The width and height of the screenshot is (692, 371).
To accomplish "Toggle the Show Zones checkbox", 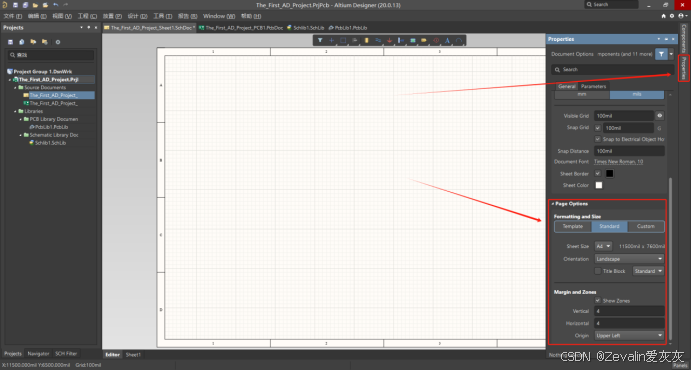I will 598,300.
